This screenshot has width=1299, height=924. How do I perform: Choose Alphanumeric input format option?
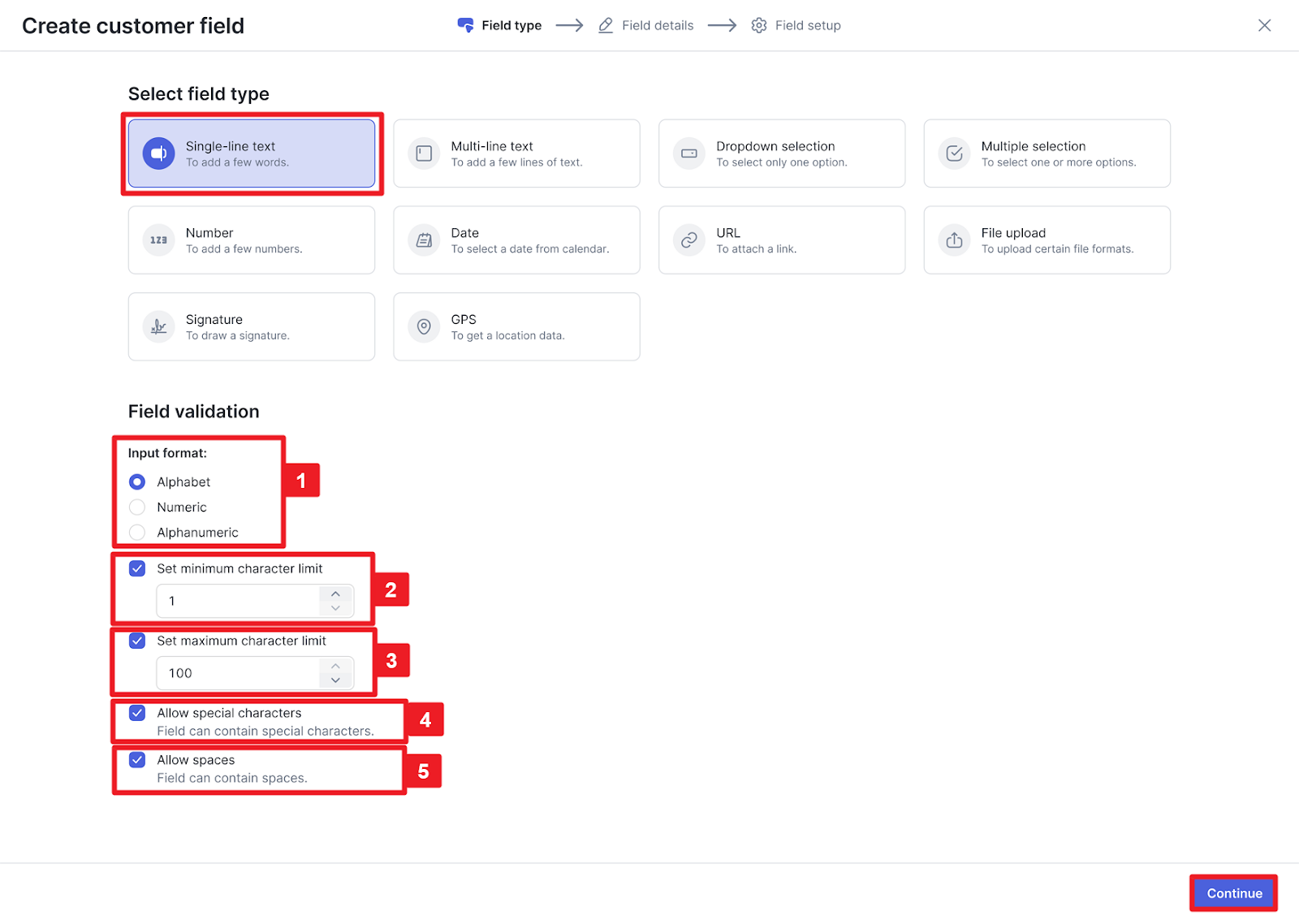(x=137, y=533)
